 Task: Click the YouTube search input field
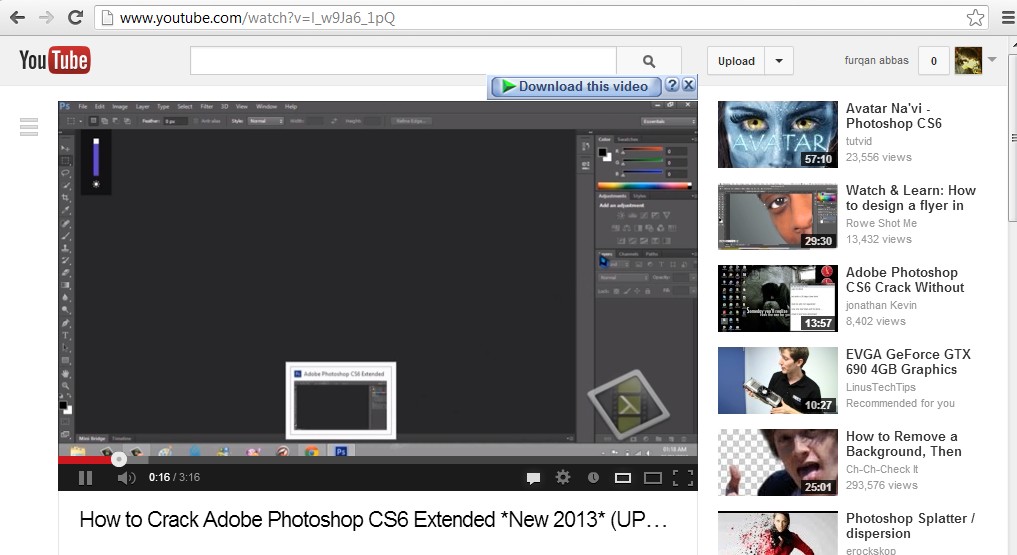tap(403, 61)
